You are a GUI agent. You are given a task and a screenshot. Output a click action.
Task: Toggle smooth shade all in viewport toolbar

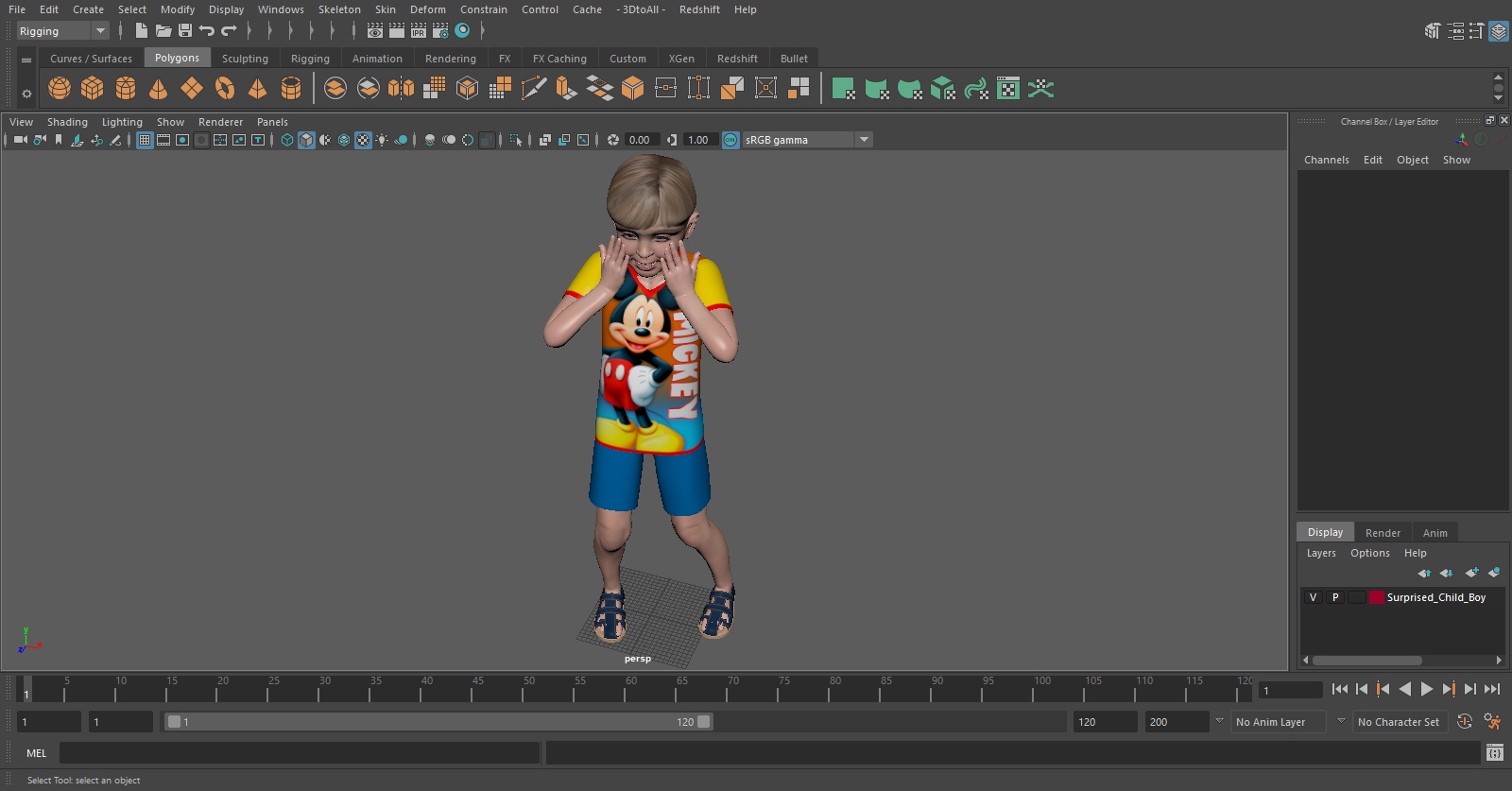306,140
